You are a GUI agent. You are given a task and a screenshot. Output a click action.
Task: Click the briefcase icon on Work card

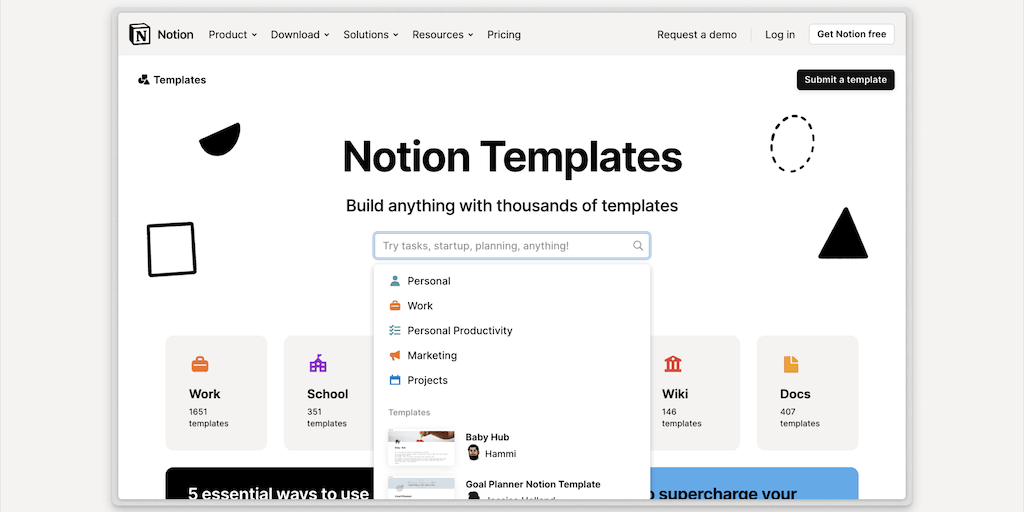(200, 364)
